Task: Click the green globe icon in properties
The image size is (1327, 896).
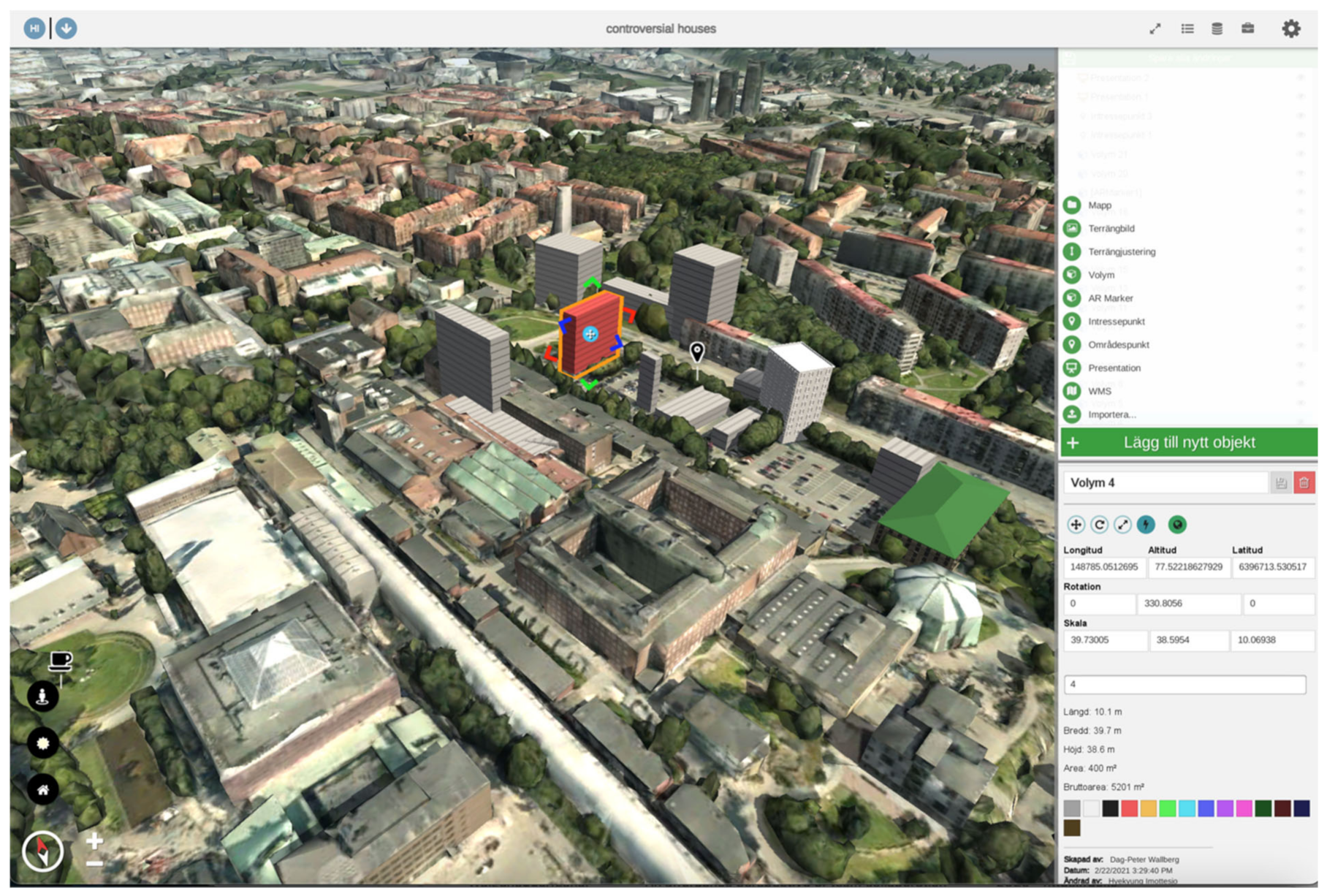Action: click(1176, 525)
